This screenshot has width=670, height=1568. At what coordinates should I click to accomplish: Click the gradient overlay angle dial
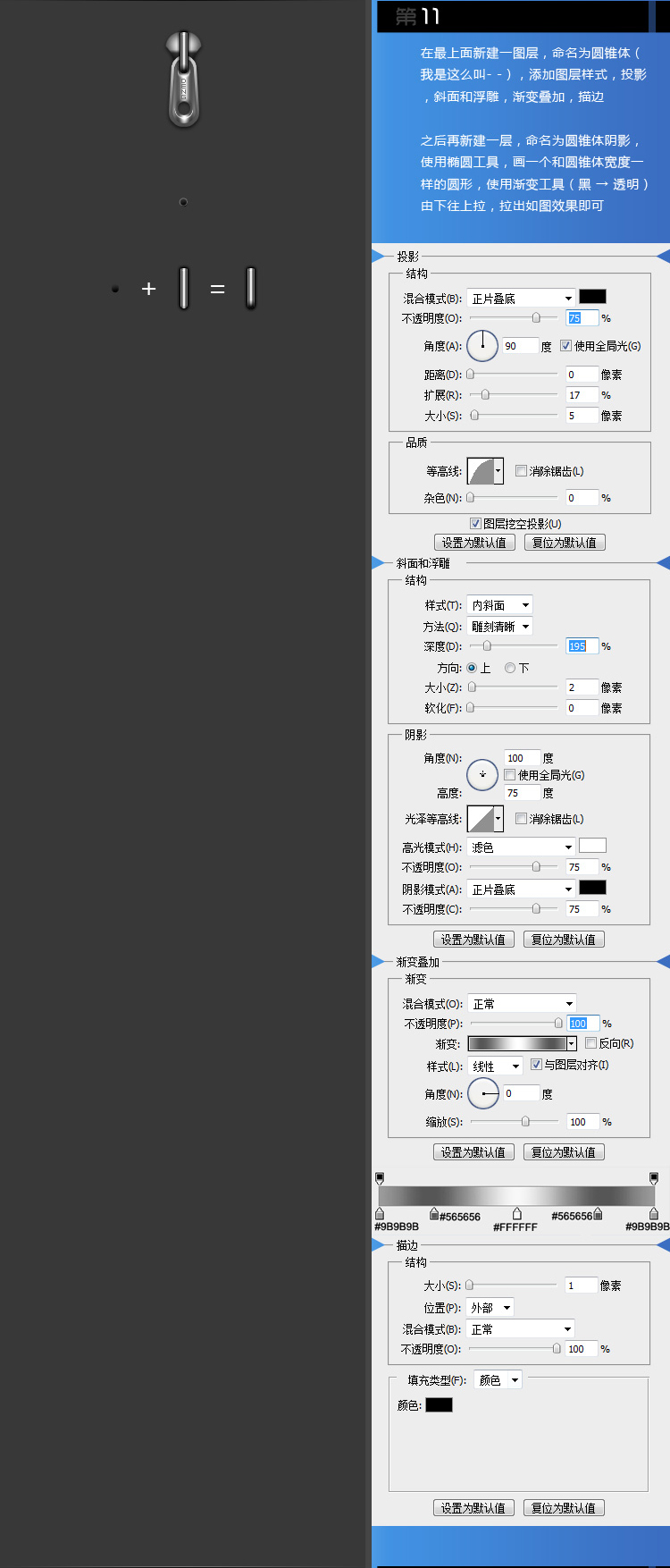[x=483, y=1093]
